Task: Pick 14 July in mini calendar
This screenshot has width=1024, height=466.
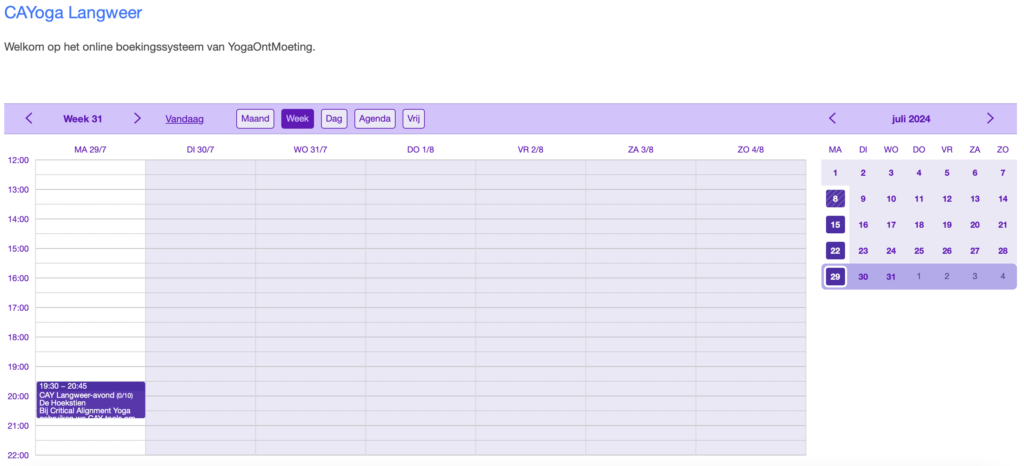Action: coord(1003,199)
